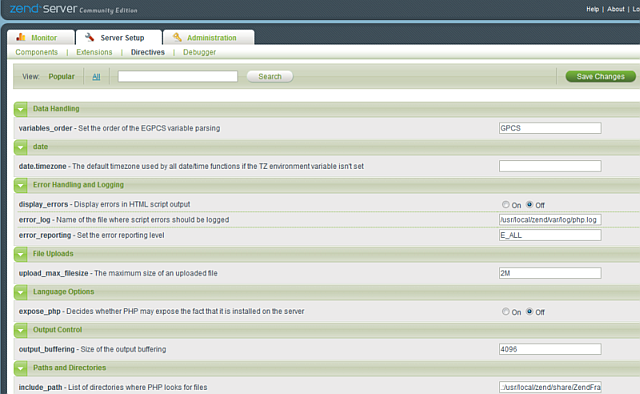Click the date.timezone directive name
This screenshot has width=640, height=394.
(x=42, y=166)
